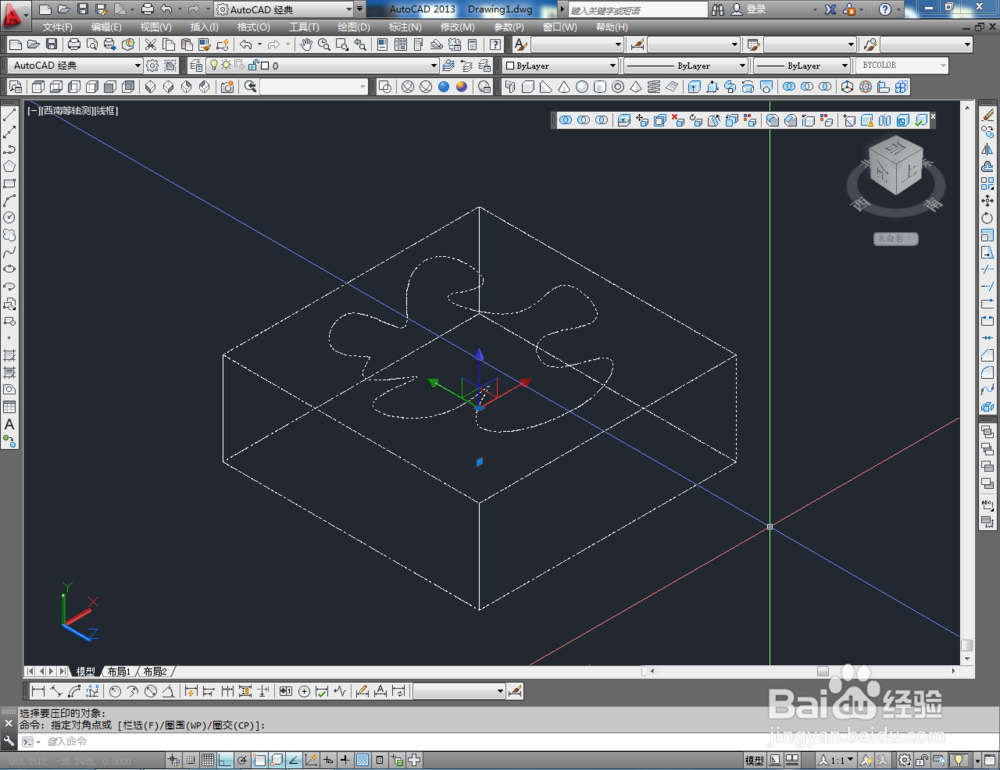The width and height of the screenshot is (1000, 770).
Task: Click the command line input field
Action: pos(510,741)
